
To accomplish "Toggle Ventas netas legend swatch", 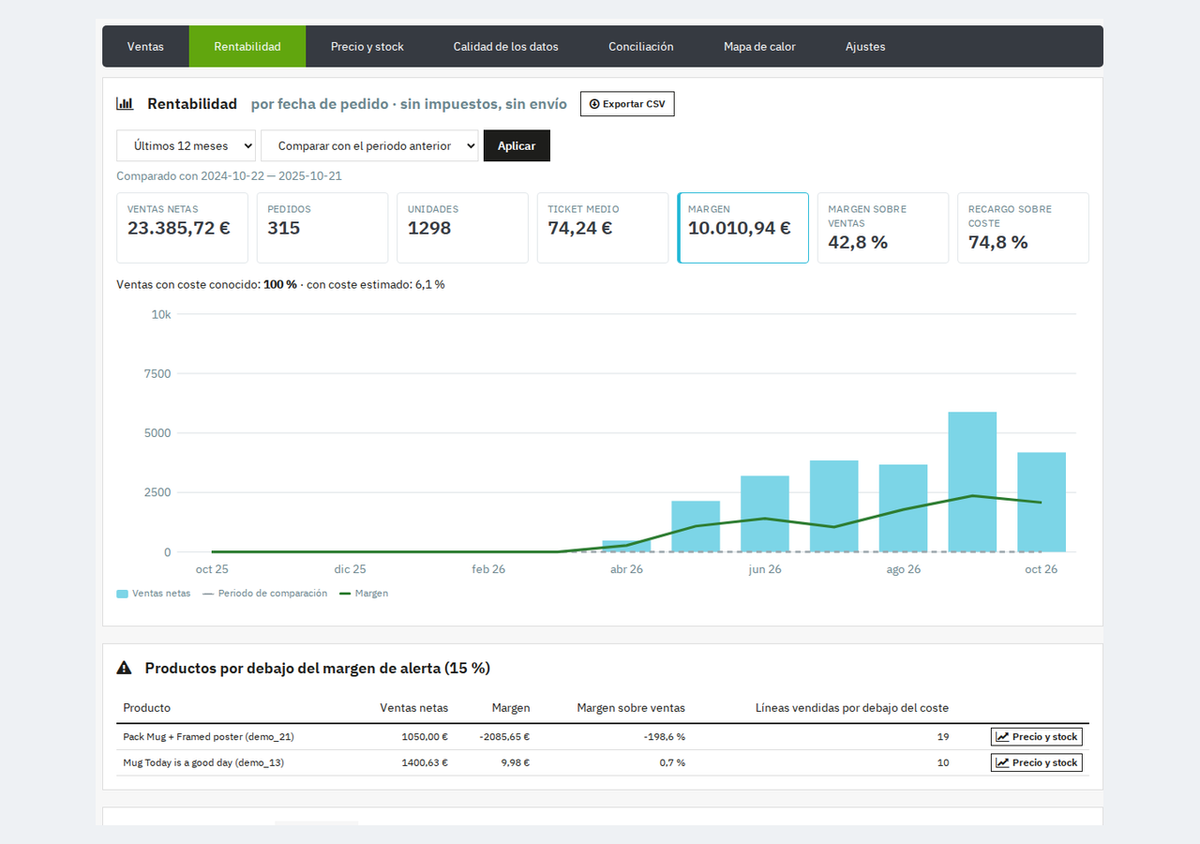I will [123, 594].
